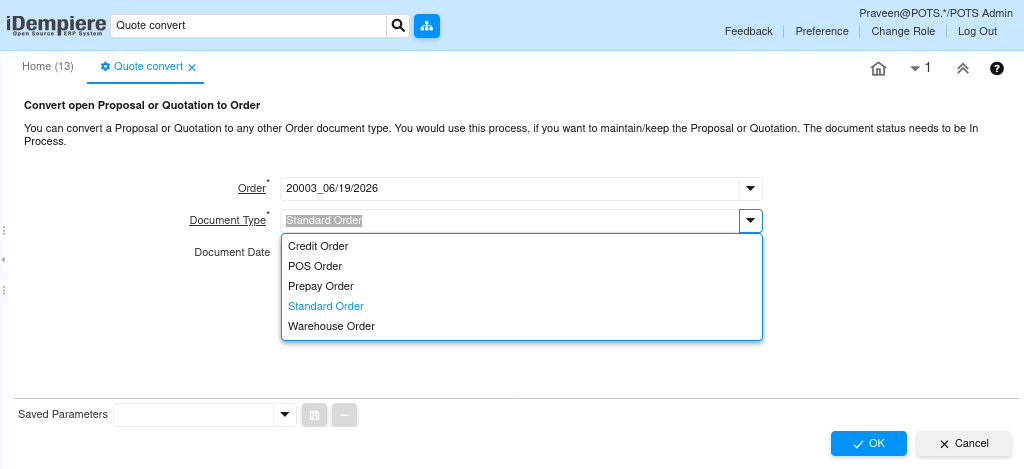The width and height of the screenshot is (1024, 469).
Task: Click the Saved Parameters input field
Action: pyautogui.click(x=194, y=415)
